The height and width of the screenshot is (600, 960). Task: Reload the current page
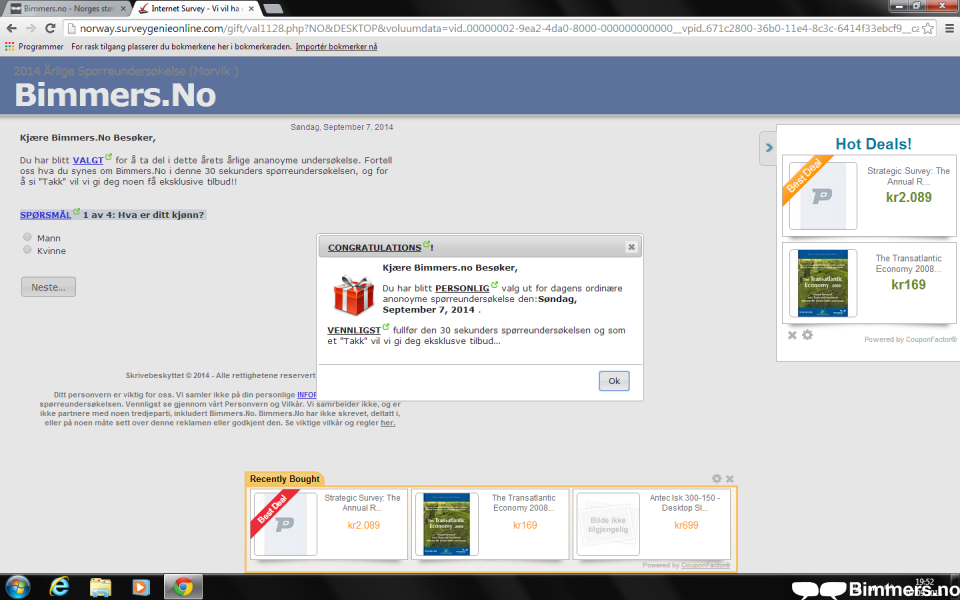click(x=50, y=28)
